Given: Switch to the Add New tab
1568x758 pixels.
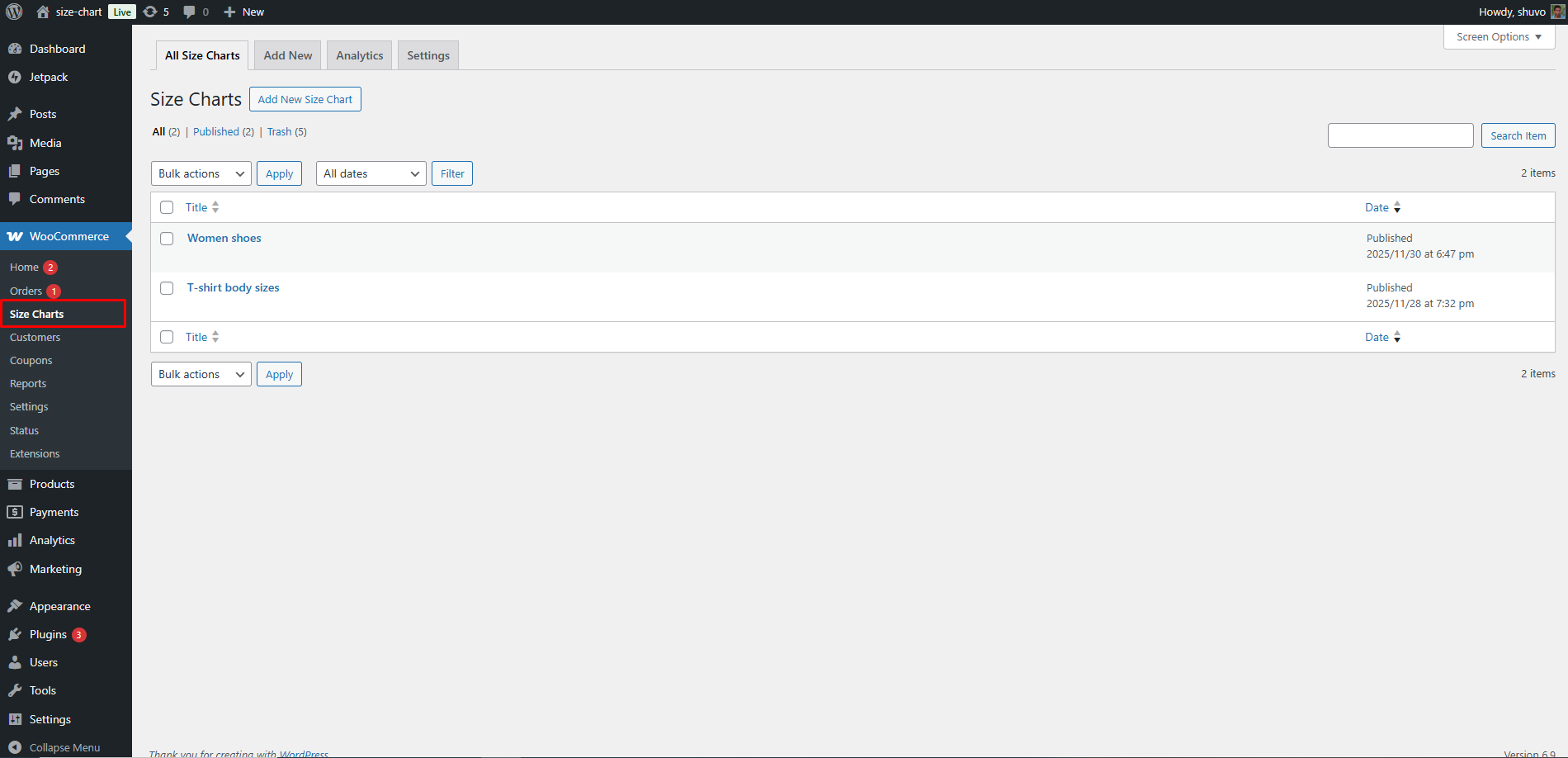Looking at the screenshot, I should click(x=288, y=55).
